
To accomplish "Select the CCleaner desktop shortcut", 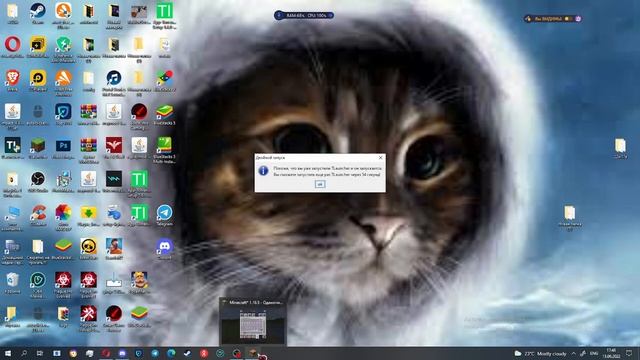I will pyautogui.click(x=38, y=215).
